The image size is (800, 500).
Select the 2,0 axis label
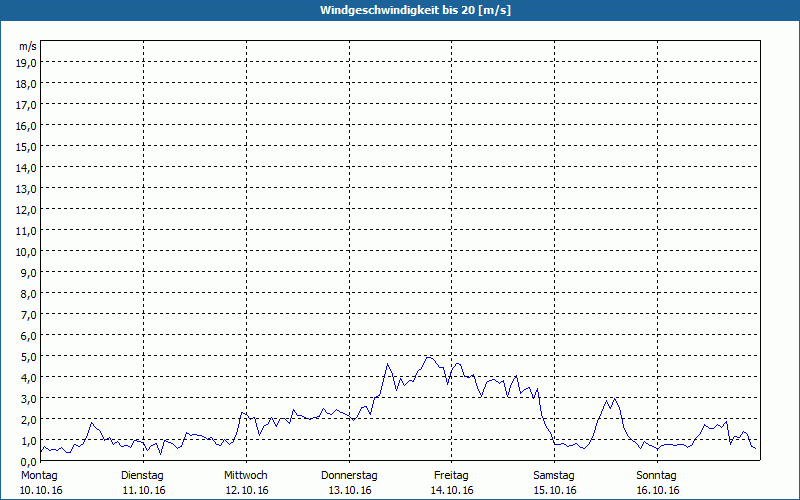pos(29,419)
